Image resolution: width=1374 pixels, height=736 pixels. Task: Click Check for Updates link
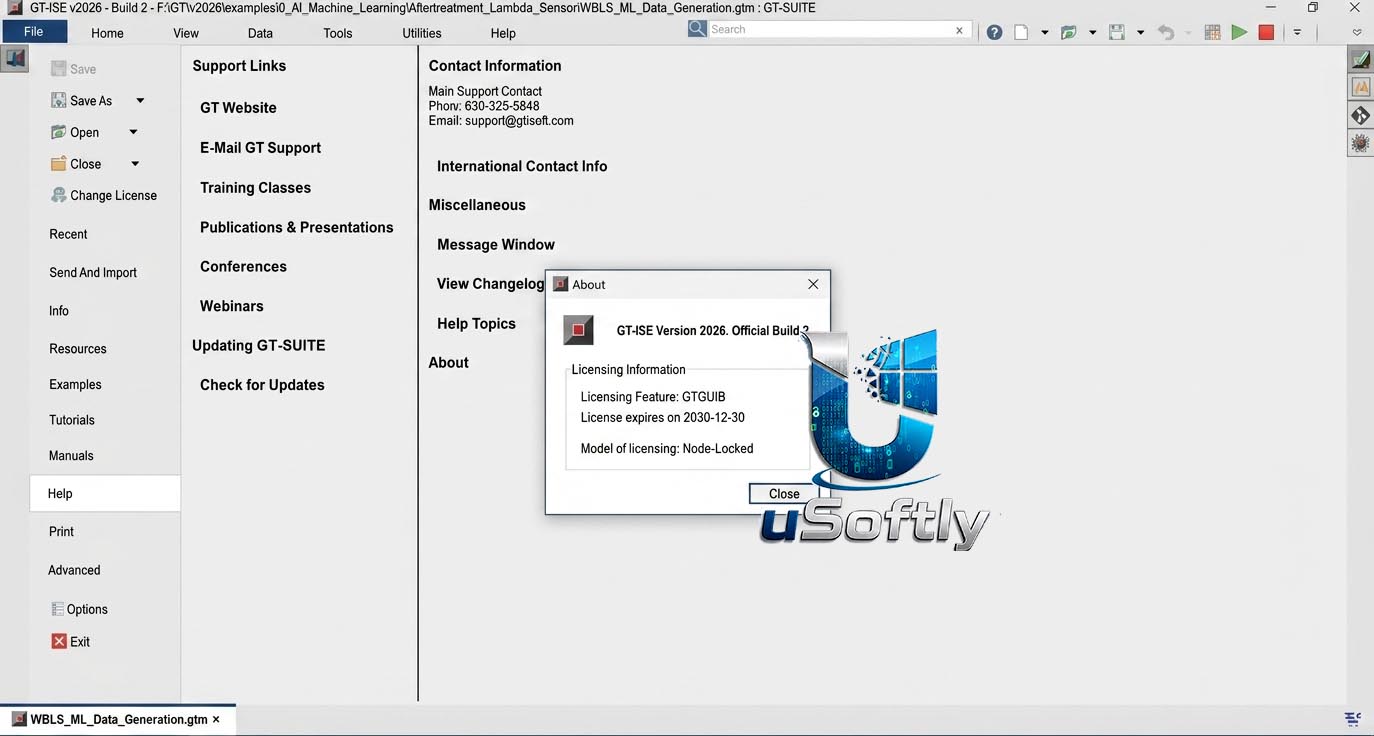coord(262,385)
